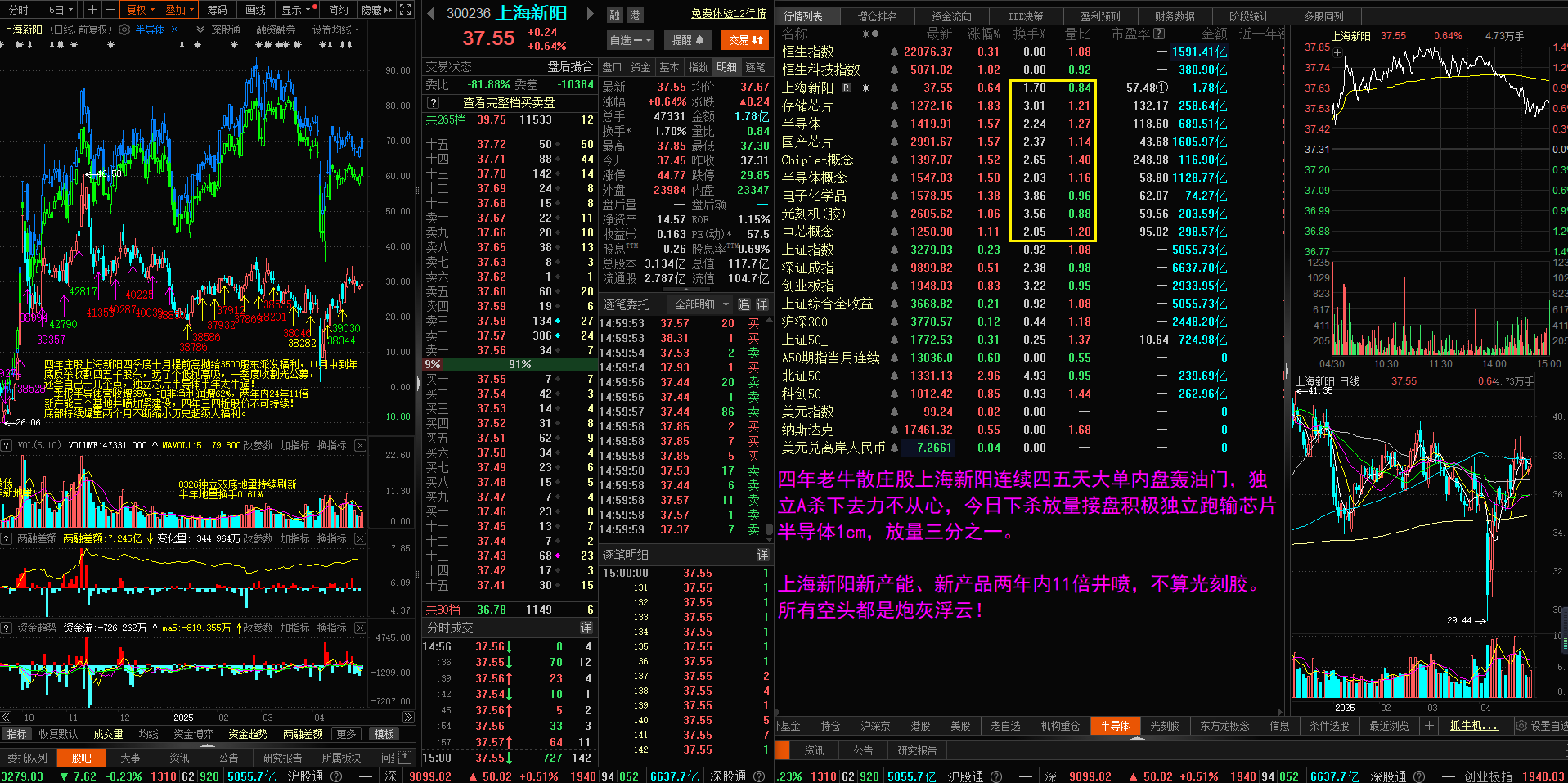Shift chart timeline left with double-arrow icon
Image resolution: width=1568 pixels, height=783 pixels.
tap(6, 718)
